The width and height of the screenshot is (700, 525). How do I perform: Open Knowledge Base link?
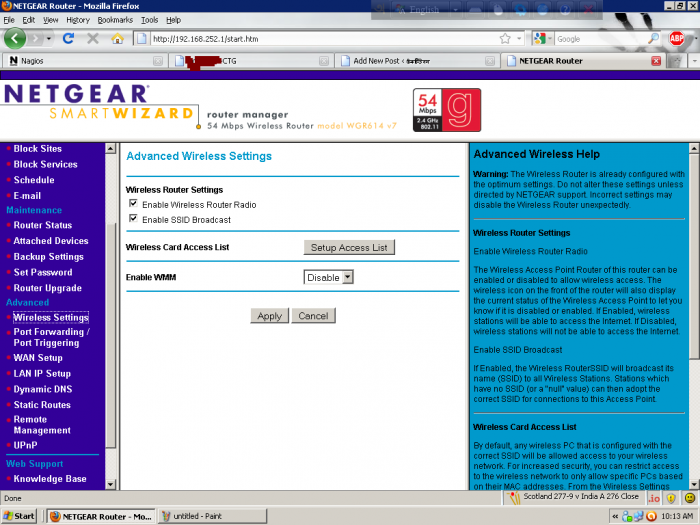tap(50, 479)
